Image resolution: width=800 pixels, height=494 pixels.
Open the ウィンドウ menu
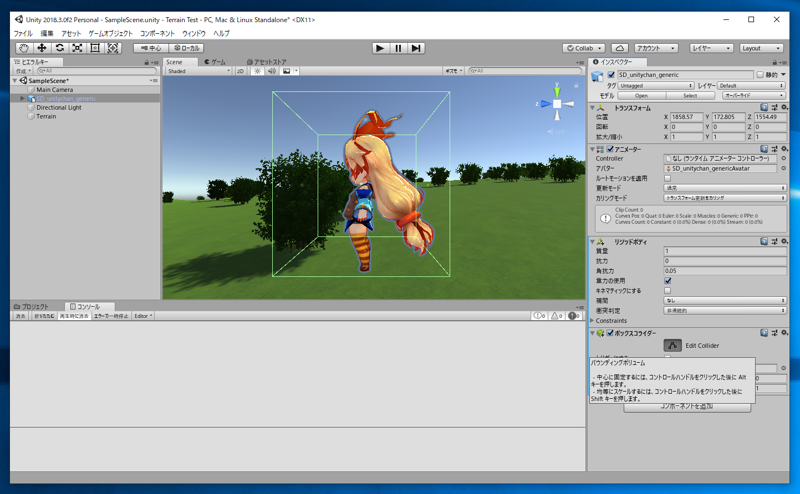click(x=194, y=33)
